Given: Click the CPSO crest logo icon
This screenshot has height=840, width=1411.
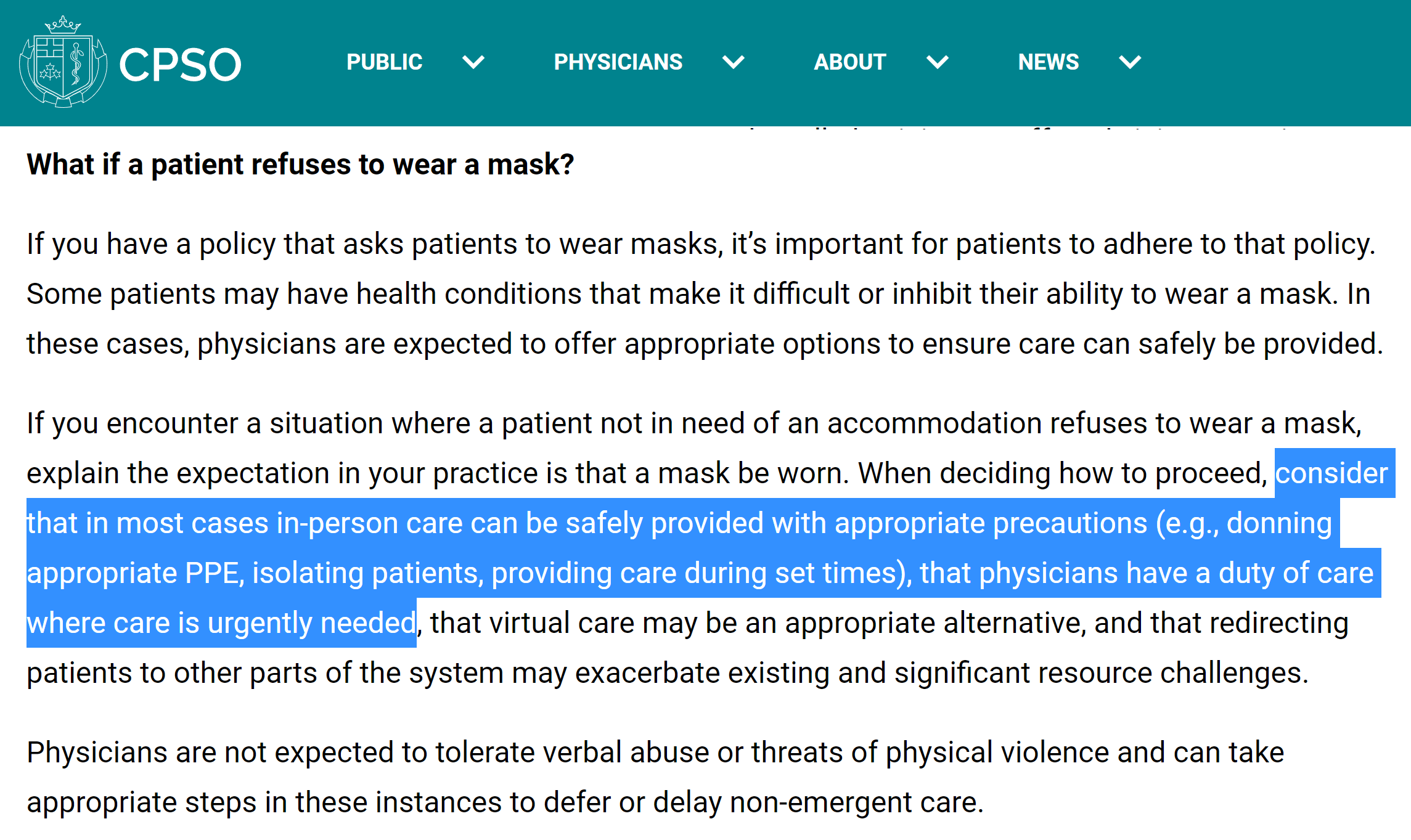Looking at the screenshot, I should click(x=63, y=62).
